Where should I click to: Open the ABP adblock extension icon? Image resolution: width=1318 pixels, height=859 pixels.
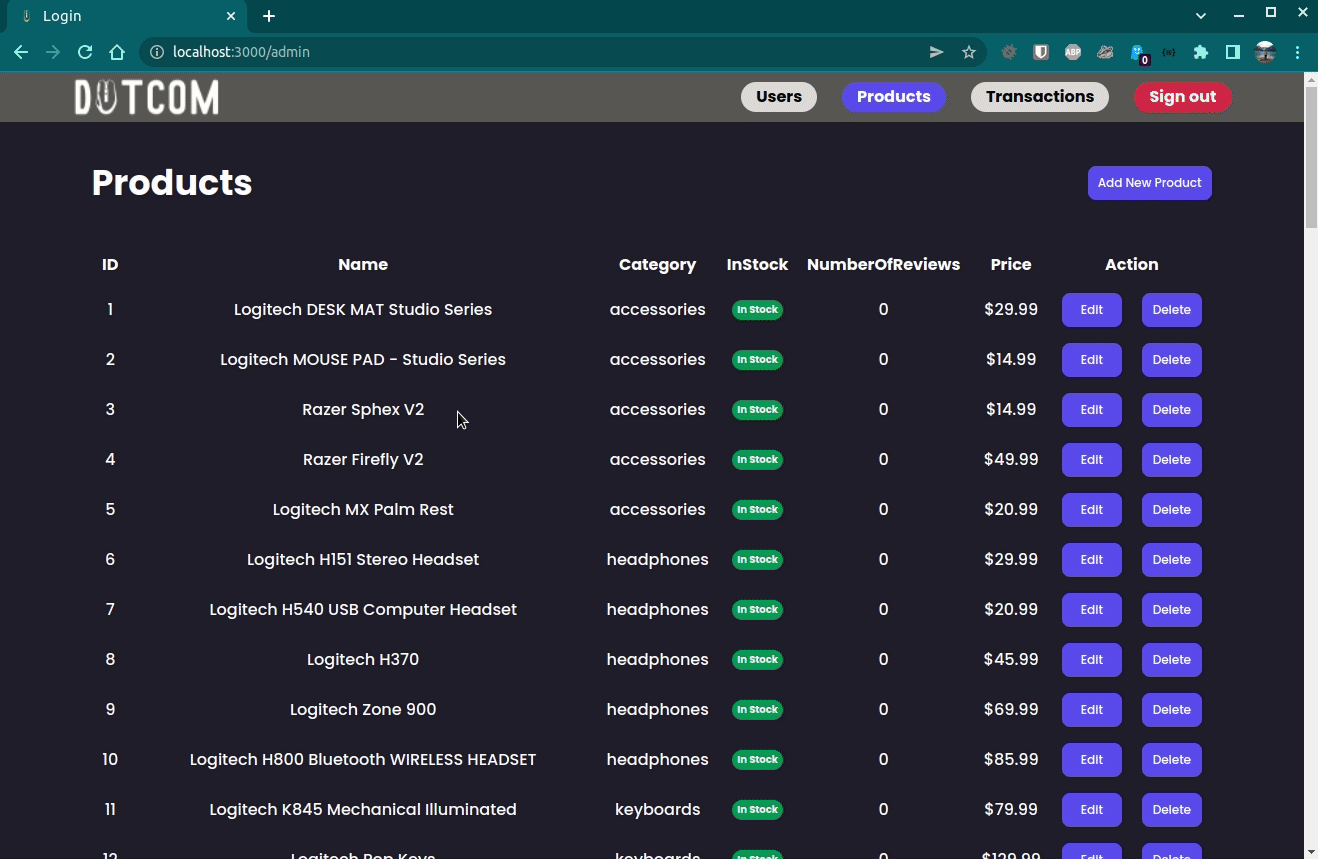pos(1073,52)
